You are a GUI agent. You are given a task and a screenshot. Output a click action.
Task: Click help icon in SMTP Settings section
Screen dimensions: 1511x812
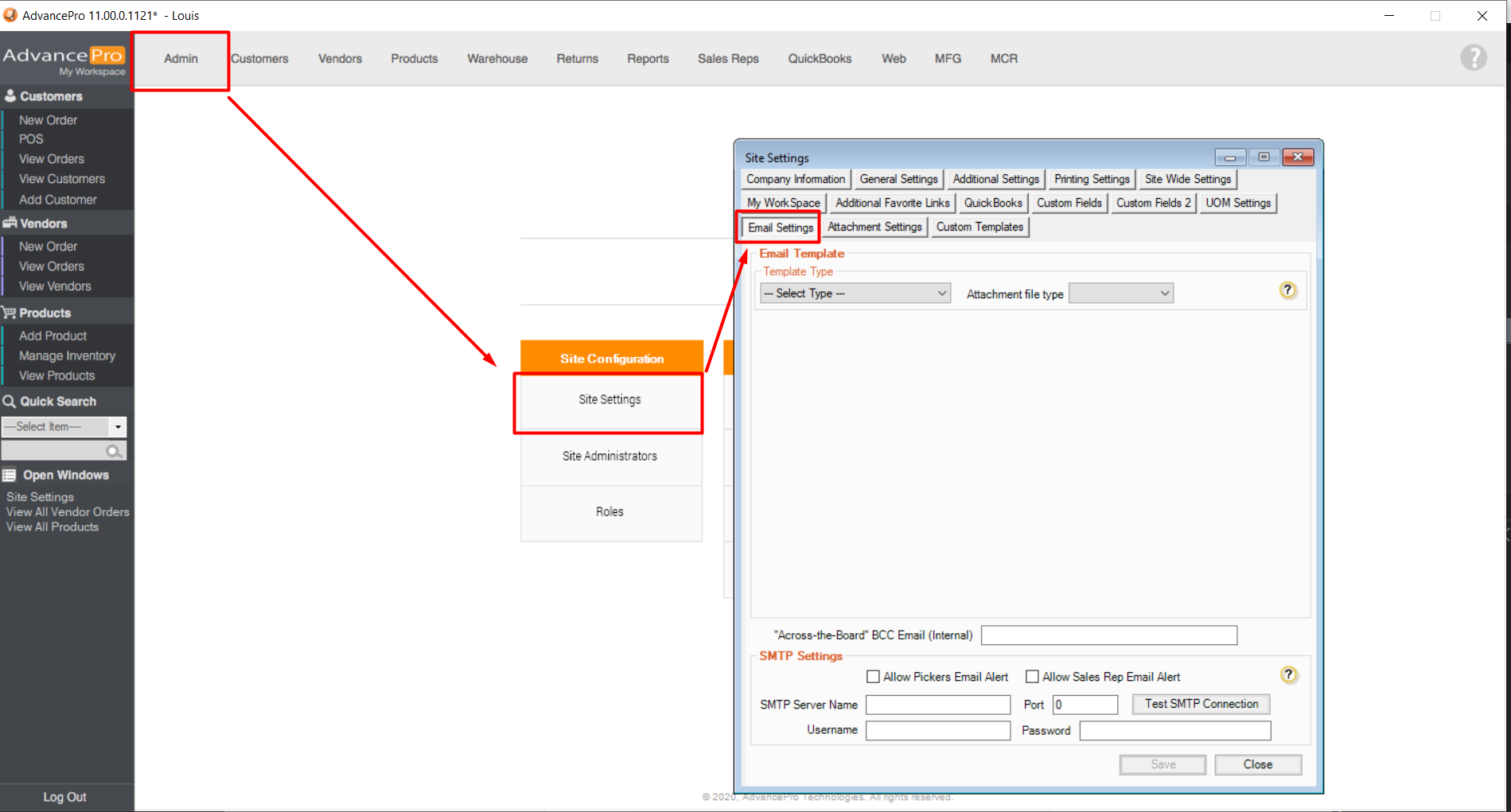click(x=1288, y=675)
